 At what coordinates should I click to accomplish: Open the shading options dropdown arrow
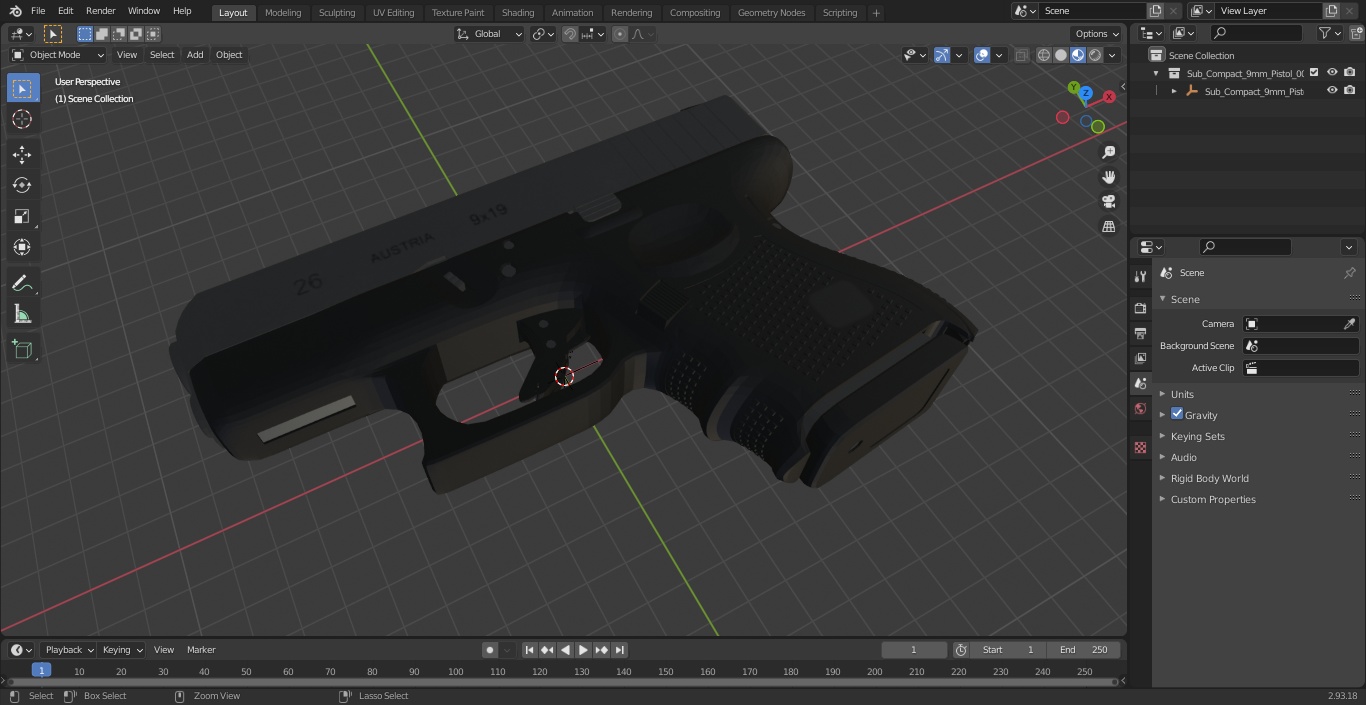pos(1111,55)
